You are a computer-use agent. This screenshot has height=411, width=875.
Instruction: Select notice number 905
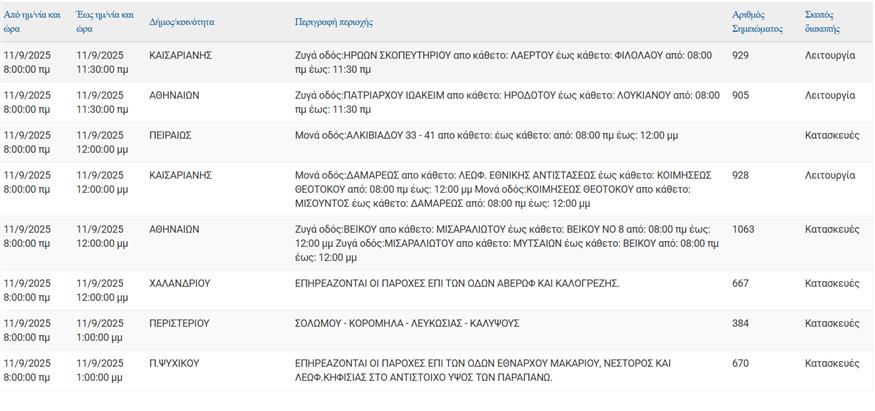coord(740,95)
